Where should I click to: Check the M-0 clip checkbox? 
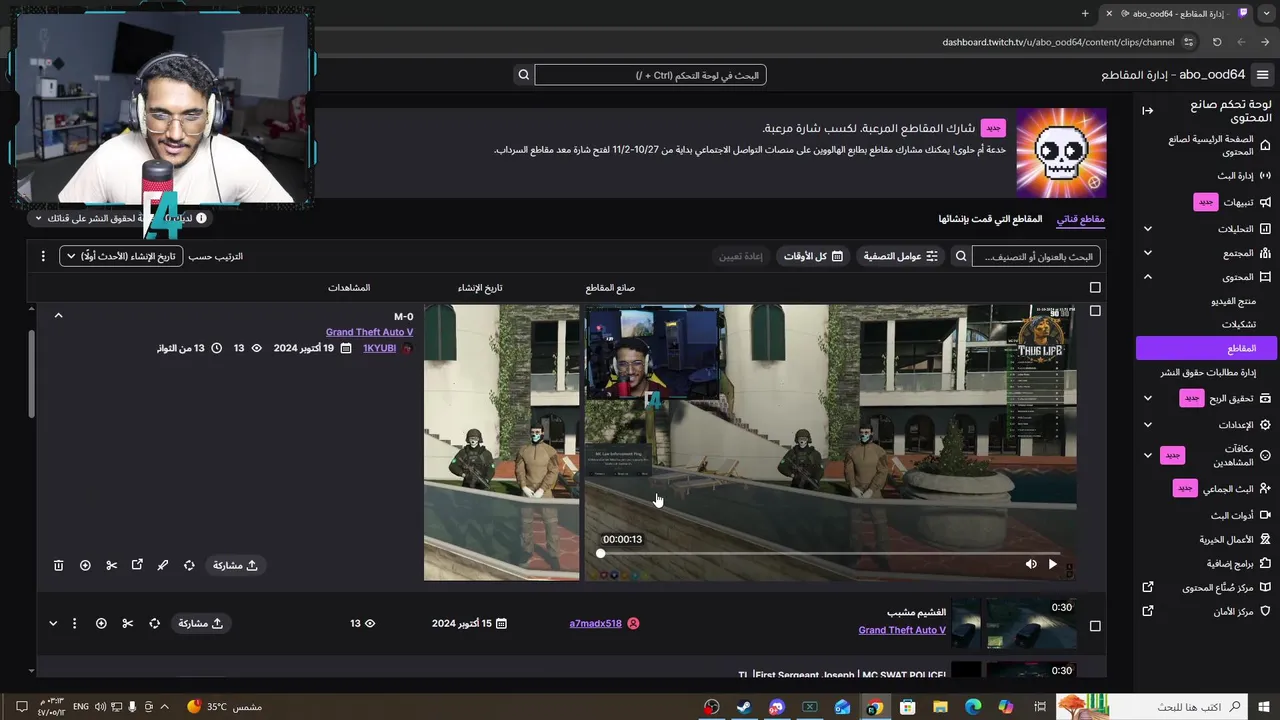click(x=1095, y=311)
